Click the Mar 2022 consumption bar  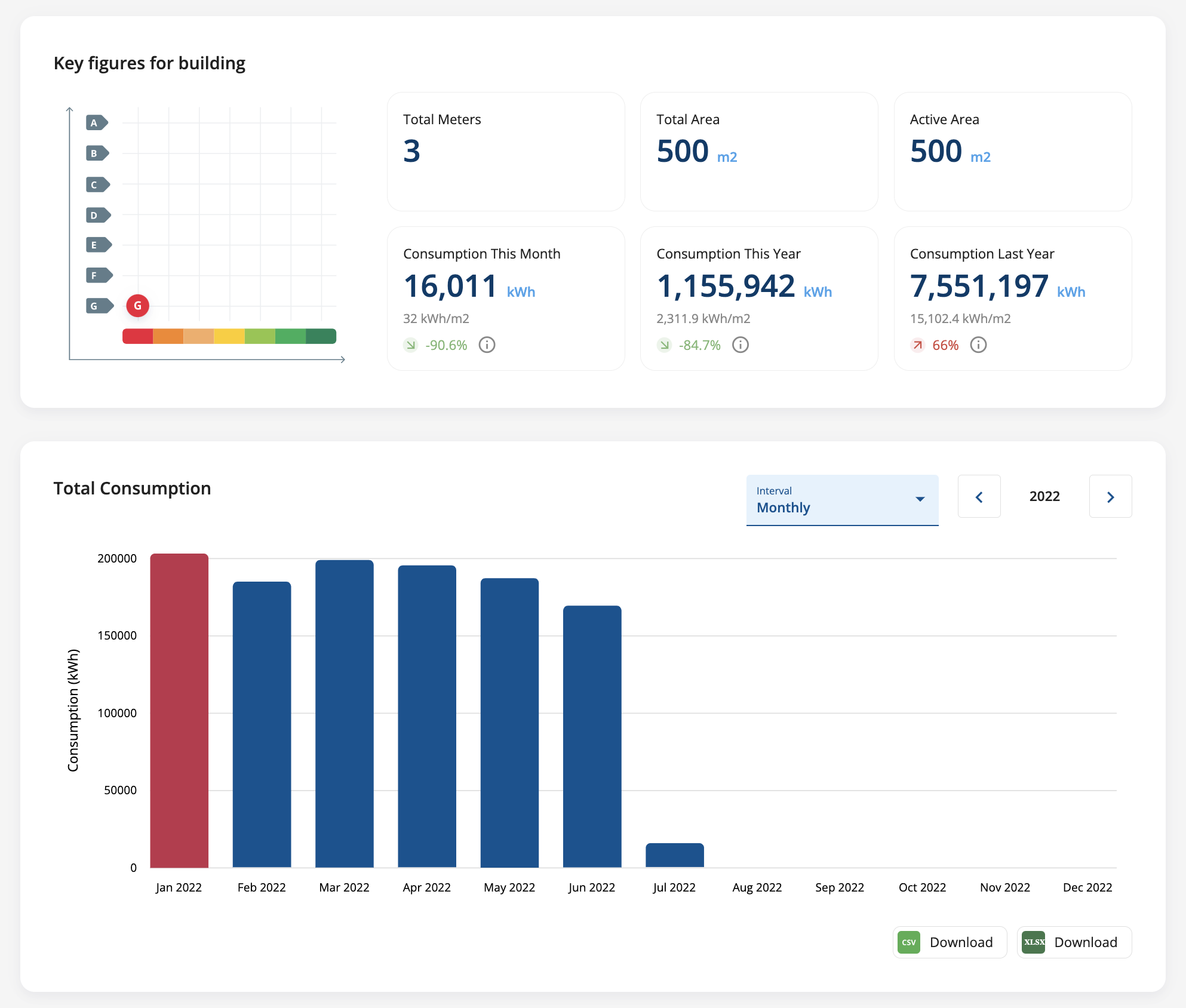345,714
